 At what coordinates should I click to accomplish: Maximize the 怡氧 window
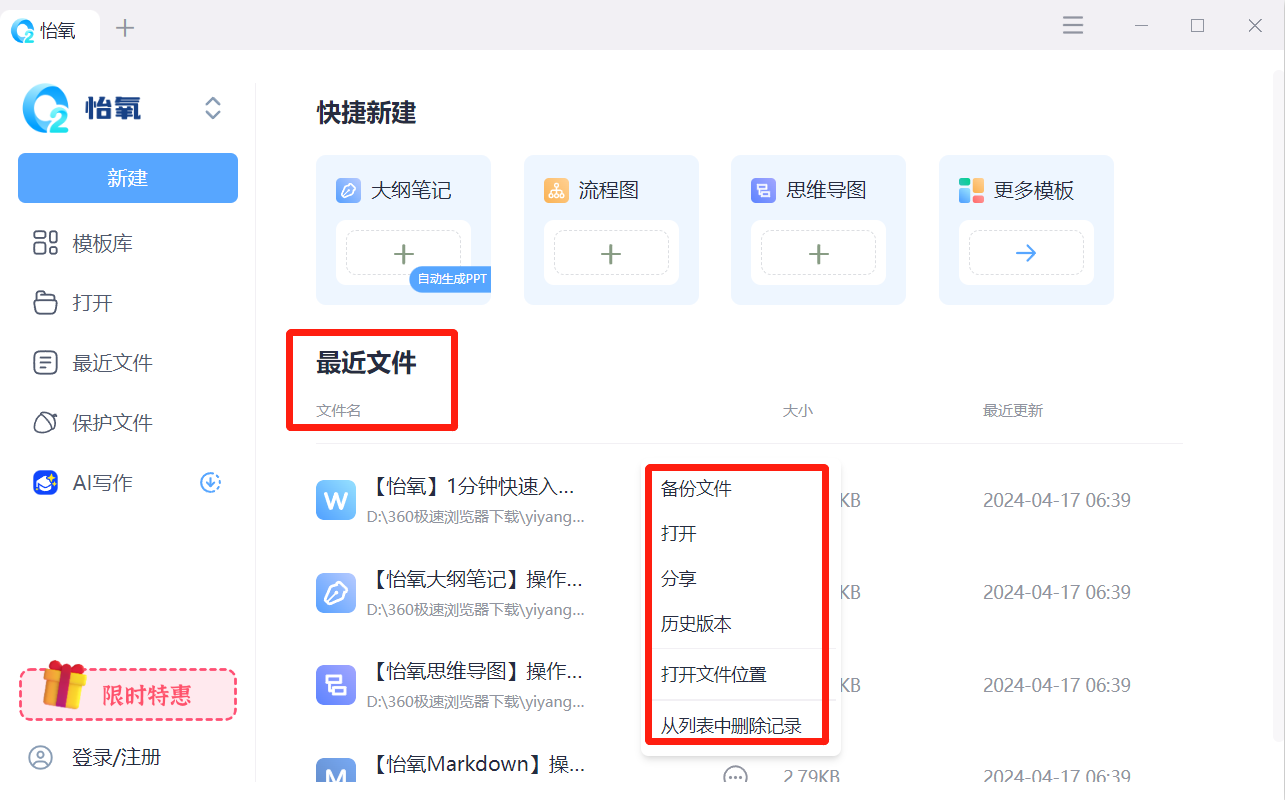point(1198,26)
